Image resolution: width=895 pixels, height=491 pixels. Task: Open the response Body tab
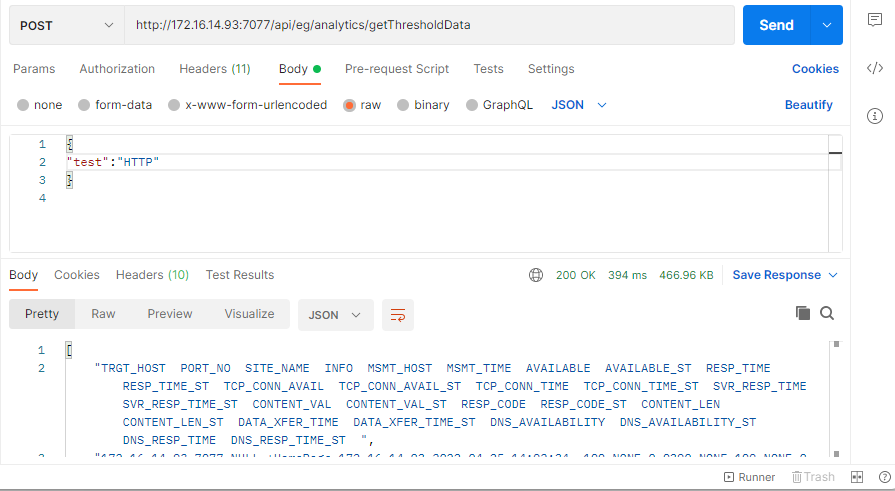click(23, 275)
